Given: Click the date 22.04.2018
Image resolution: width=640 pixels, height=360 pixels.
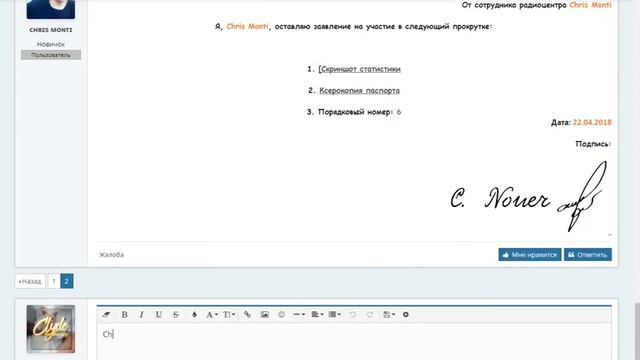Looking at the screenshot, I should click(x=592, y=122).
